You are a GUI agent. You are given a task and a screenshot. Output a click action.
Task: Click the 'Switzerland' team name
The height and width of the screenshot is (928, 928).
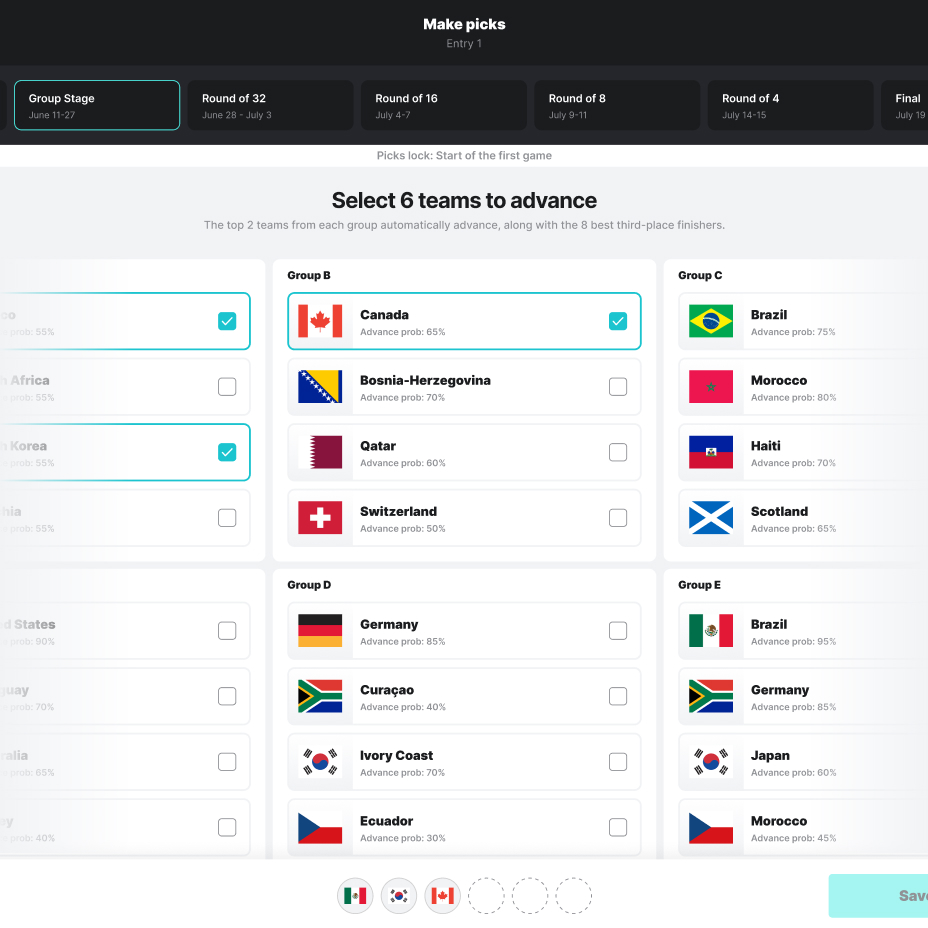click(398, 511)
